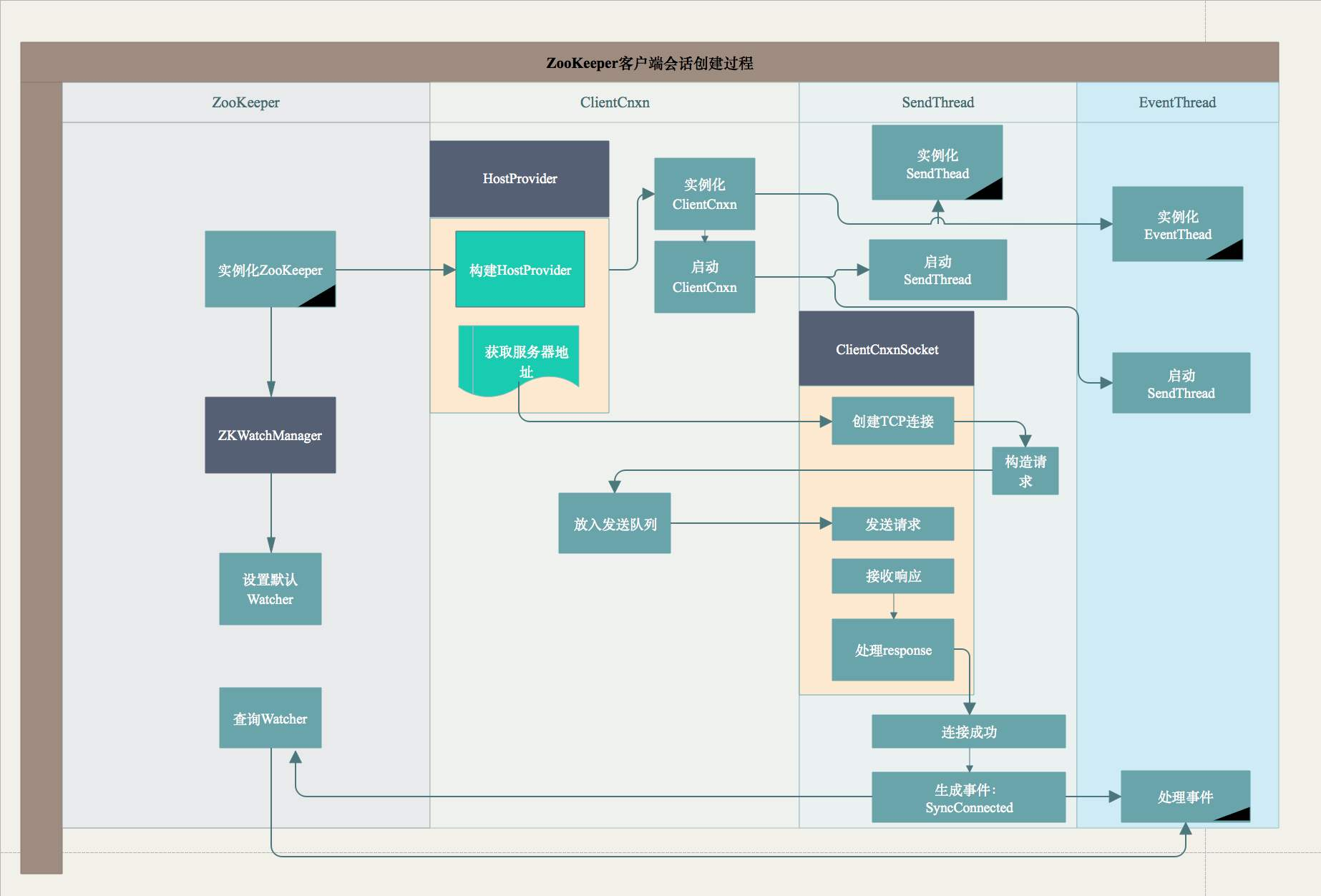Select the 生成事件: SyncConnected node

pos(969,797)
